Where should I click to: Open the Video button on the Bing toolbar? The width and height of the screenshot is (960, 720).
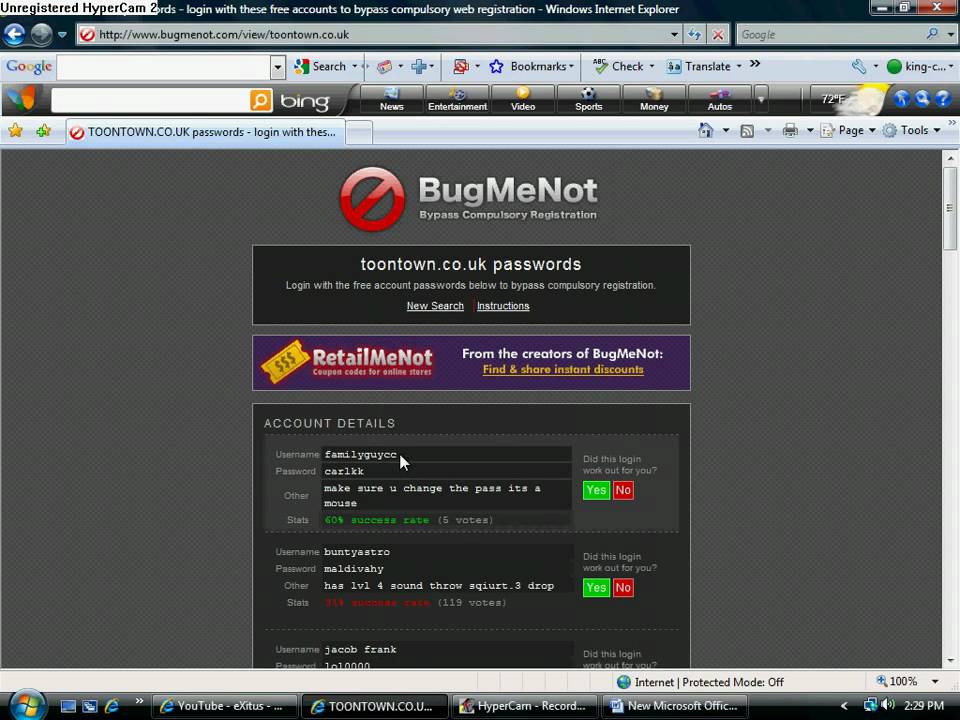click(x=523, y=99)
